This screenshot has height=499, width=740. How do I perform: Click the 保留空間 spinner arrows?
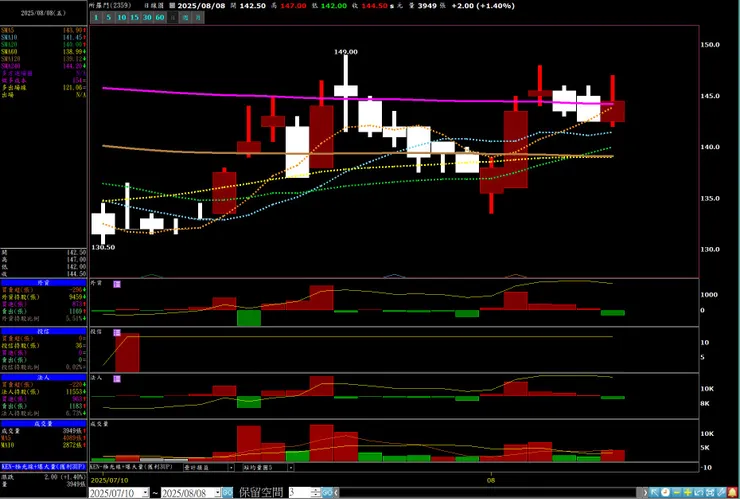[x=315, y=492]
